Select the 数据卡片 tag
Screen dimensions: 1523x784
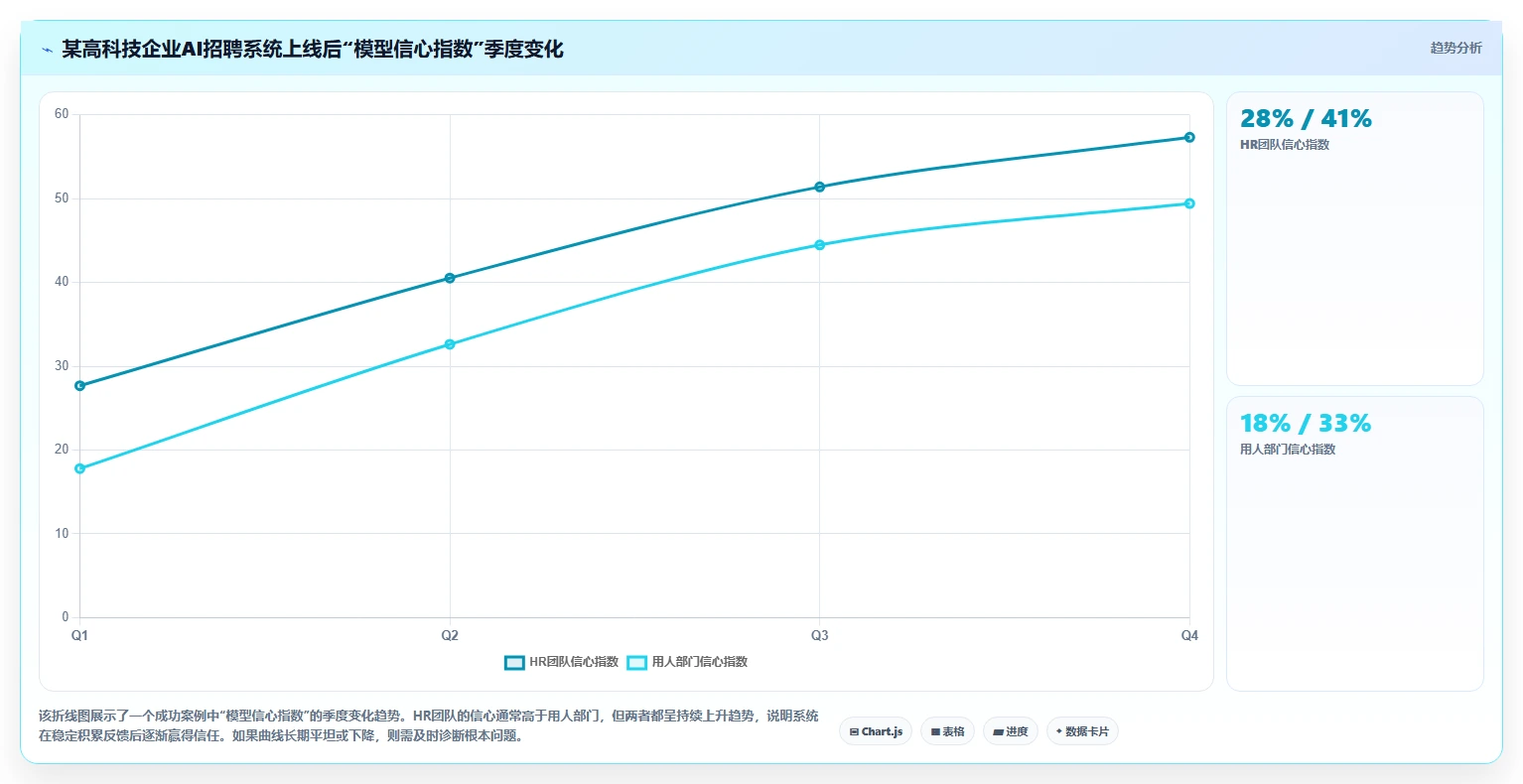[x=1082, y=731]
